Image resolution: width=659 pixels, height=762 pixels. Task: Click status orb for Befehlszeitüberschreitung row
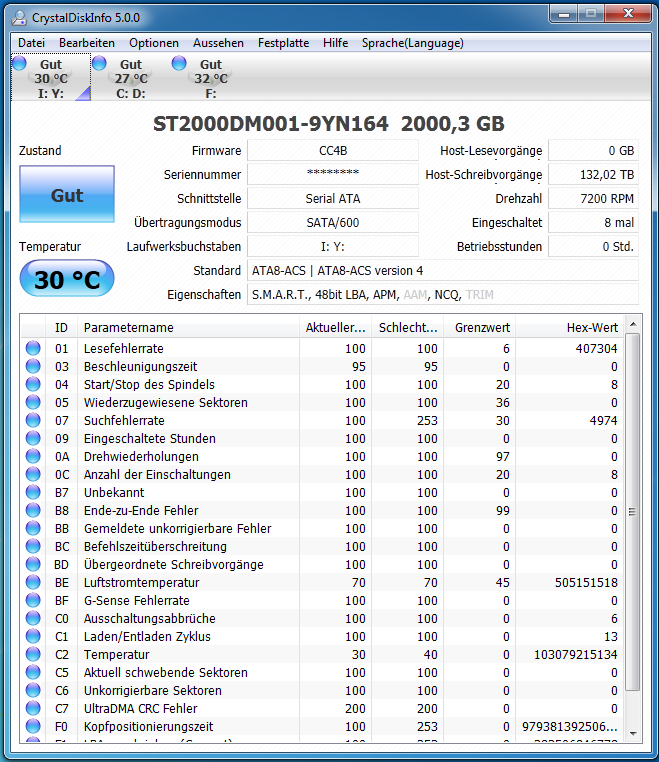(33, 546)
